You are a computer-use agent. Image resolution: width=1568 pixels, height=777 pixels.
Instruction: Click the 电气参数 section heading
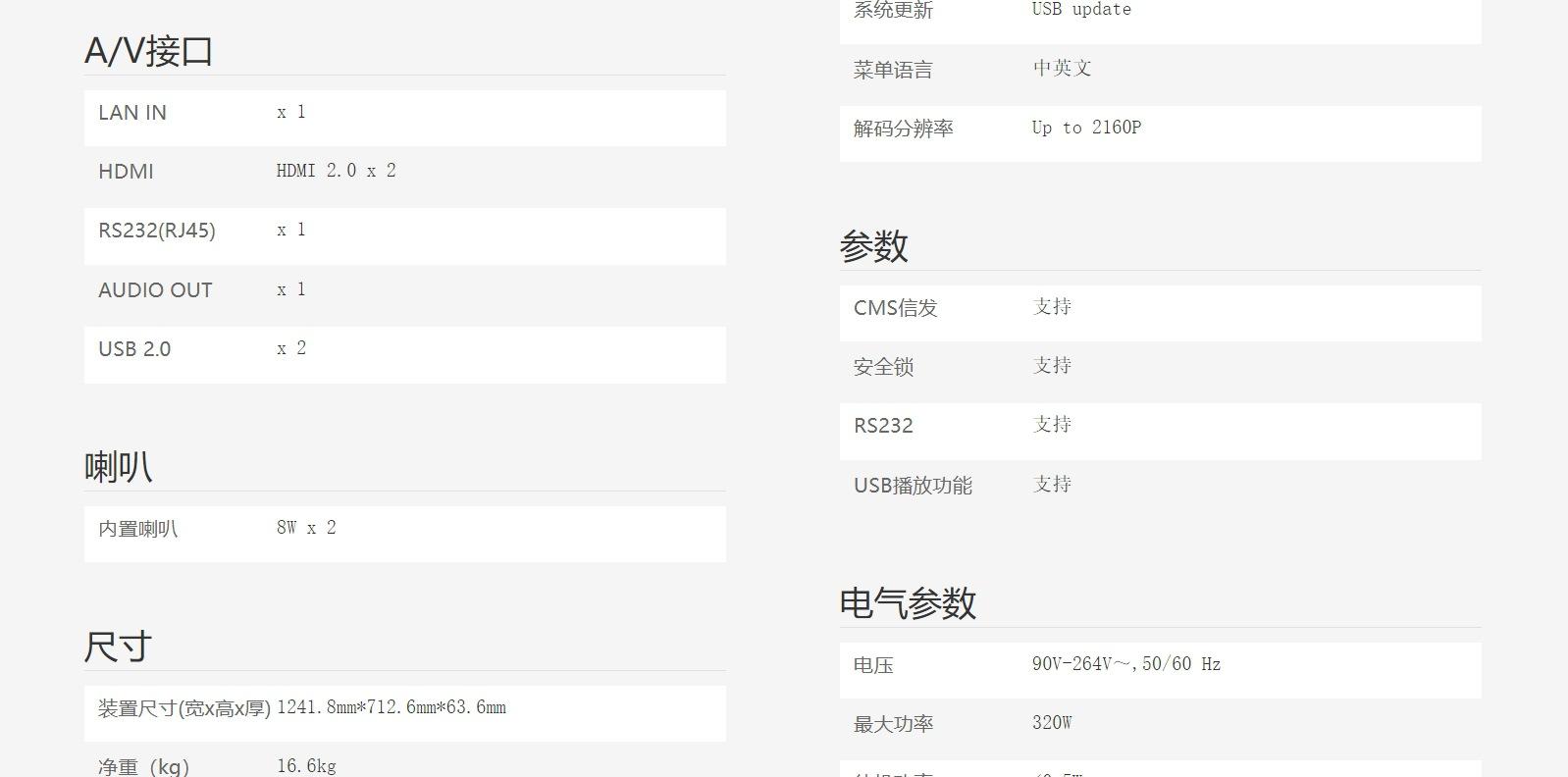908,603
